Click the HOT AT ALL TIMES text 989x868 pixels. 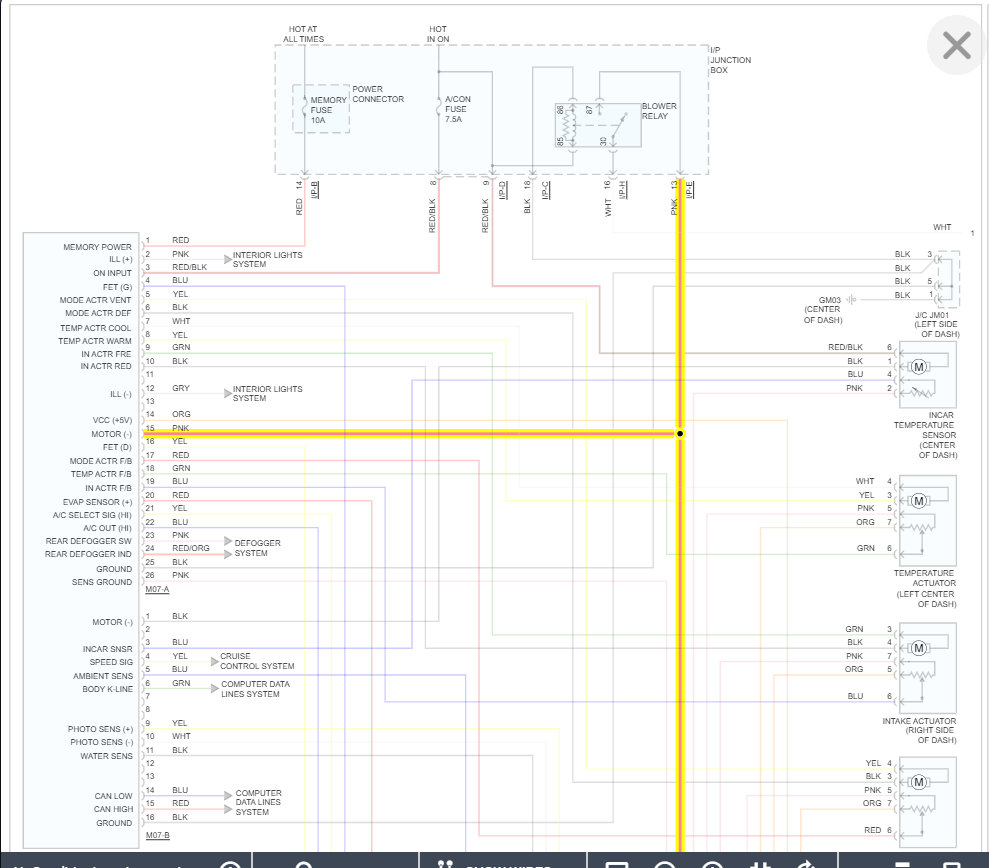pos(303,34)
